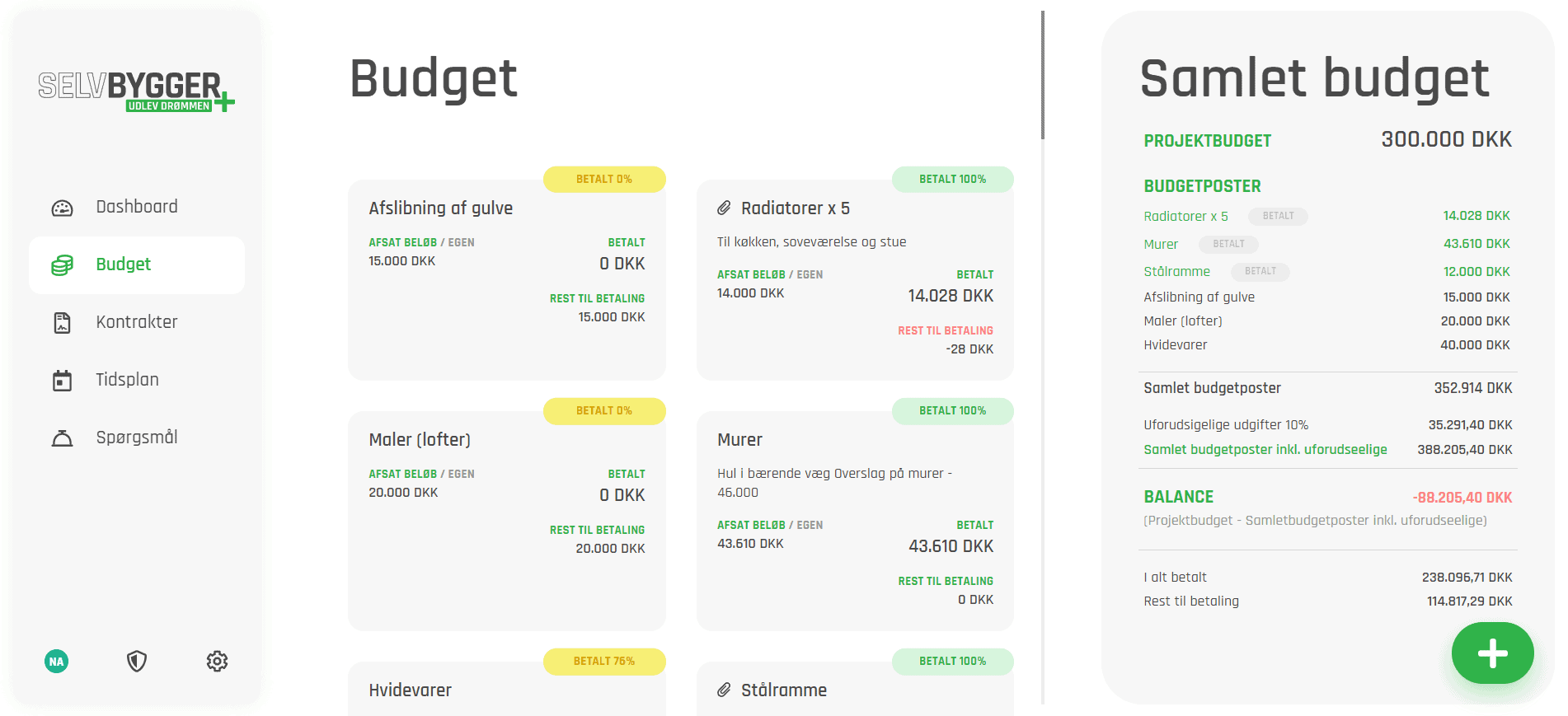Click the Dashboard gauge icon
This screenshot has width=1568, height=716.
[x=62, y=208]
